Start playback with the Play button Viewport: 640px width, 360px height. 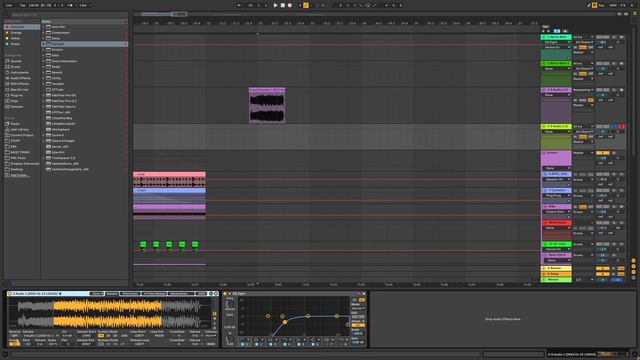[x=276, y=5]
